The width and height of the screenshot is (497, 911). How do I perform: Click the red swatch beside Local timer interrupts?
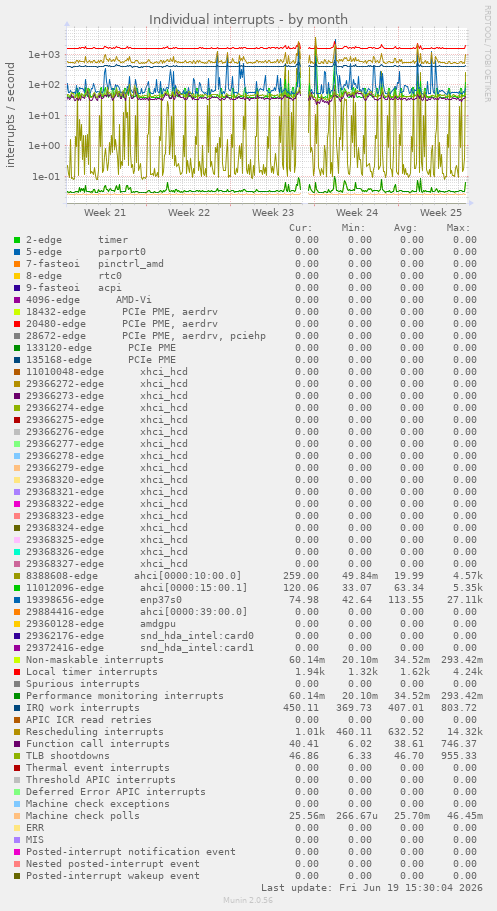17,672
